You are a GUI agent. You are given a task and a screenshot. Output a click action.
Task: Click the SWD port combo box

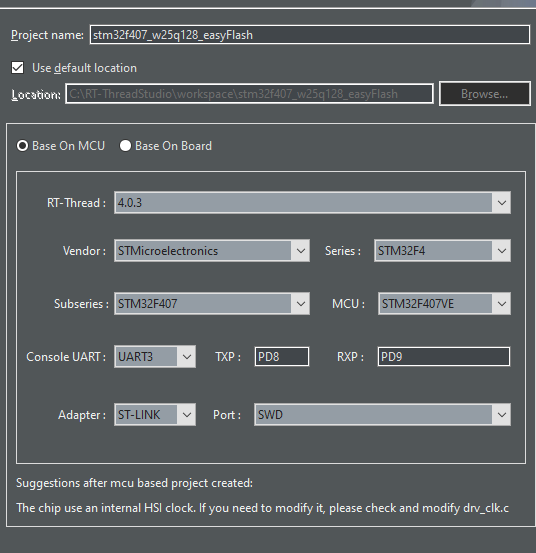coord(382,414)
